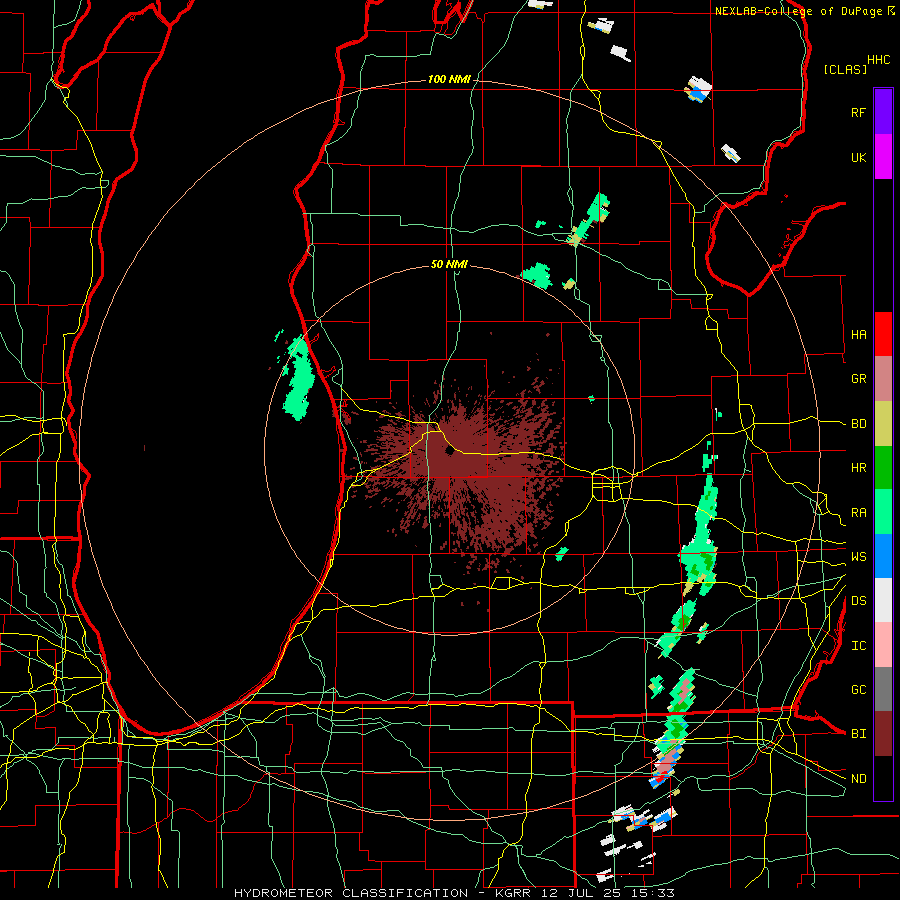Click the 'DS' legend label
Image resolution: width=900 pixels, height=900 pixels.
(858, 601)
